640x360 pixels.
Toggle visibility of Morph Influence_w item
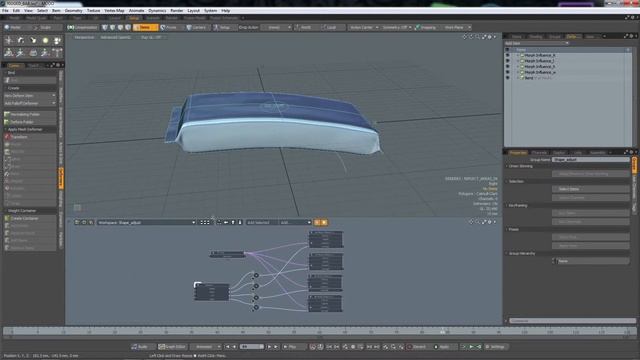[x=508, y=72]
